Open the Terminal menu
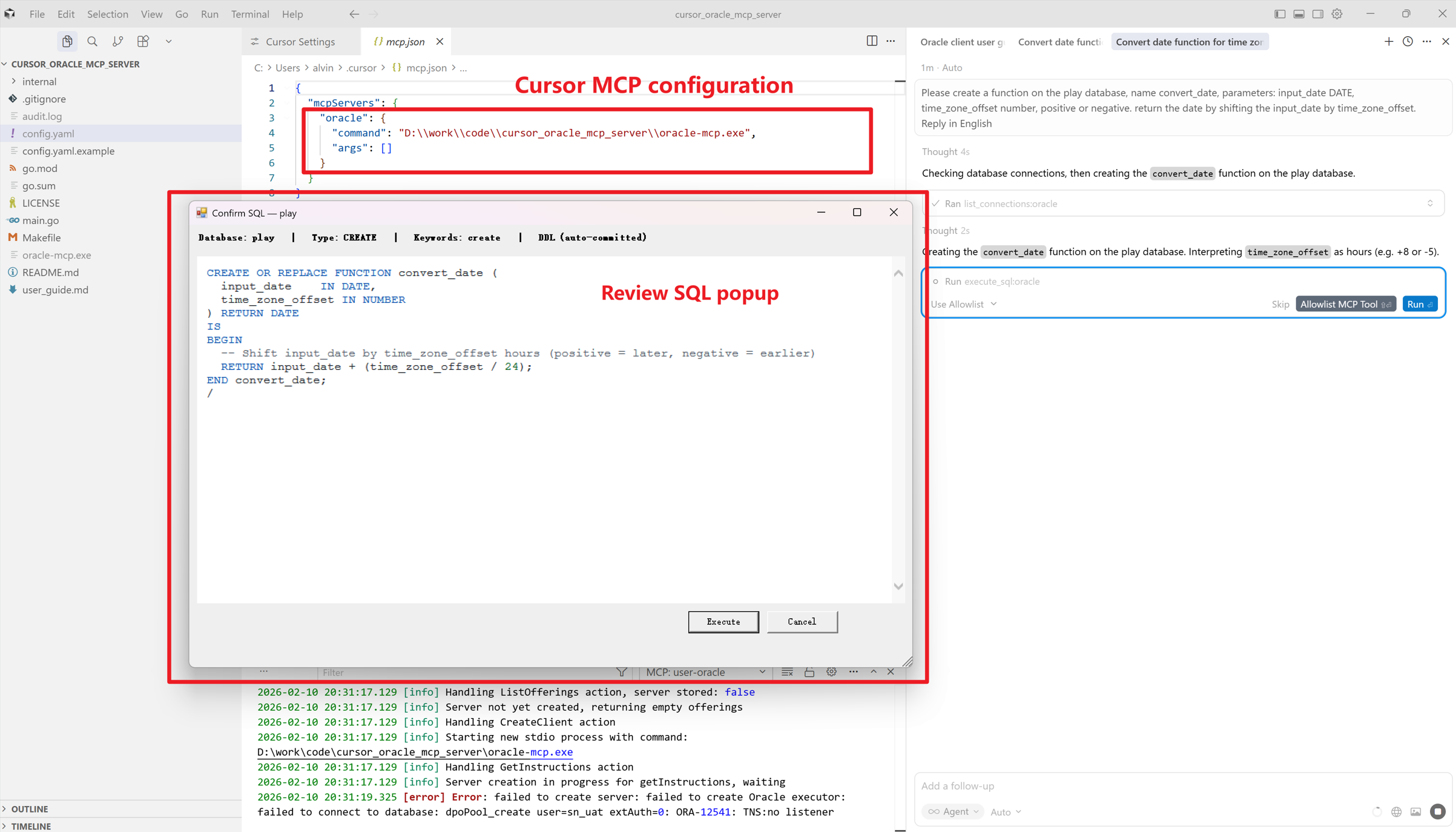Viewport: 1456px width, 832px height. click(249, 14)
